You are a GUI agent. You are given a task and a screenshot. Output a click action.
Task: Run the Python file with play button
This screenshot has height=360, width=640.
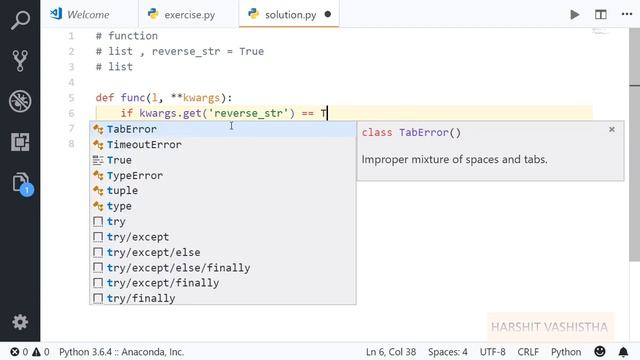click(575, 15)
